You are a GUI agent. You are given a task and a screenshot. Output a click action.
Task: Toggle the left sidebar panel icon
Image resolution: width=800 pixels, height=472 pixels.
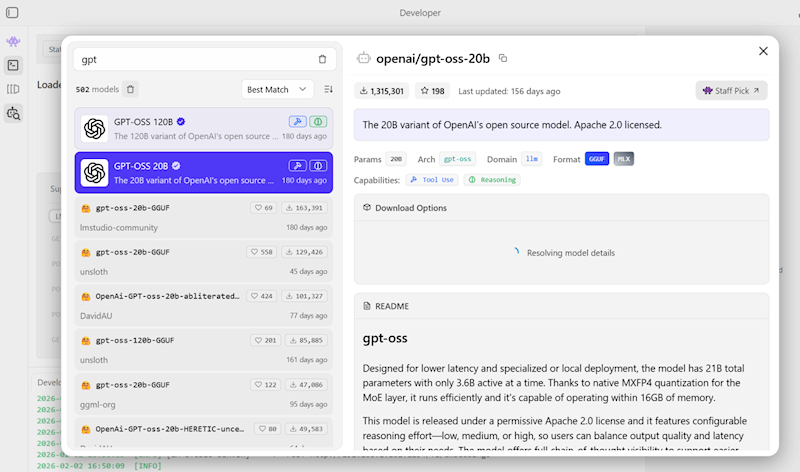12,12
